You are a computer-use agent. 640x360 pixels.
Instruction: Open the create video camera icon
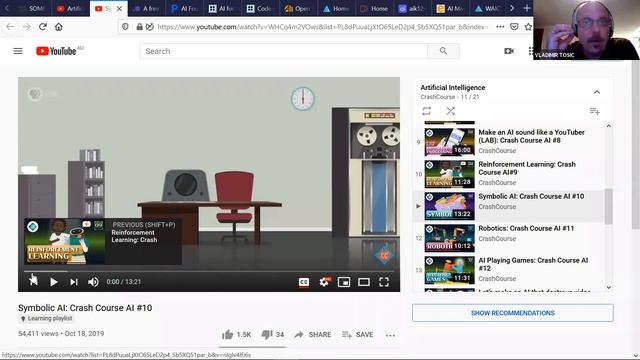click(x=509, y=51)
